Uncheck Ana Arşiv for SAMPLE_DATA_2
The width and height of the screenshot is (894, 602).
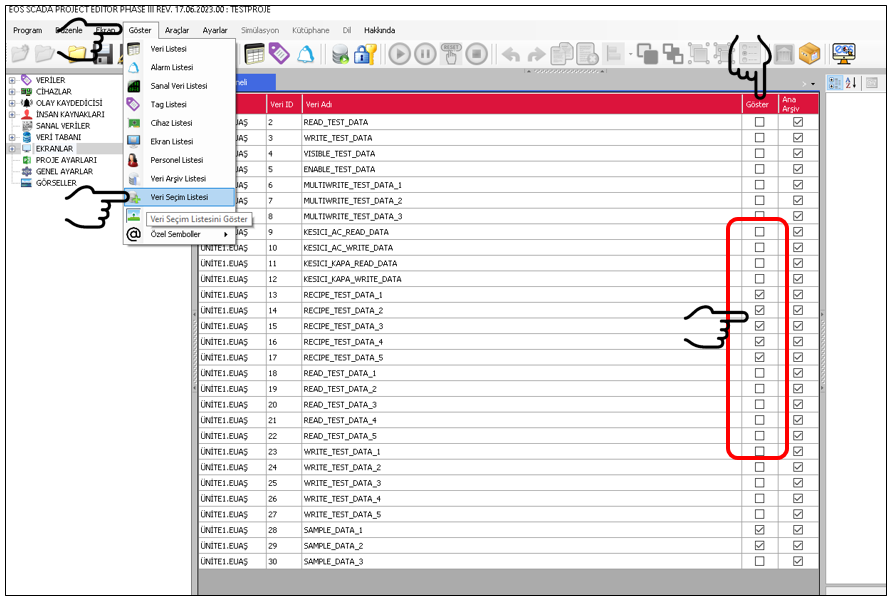tap(798, 546)
